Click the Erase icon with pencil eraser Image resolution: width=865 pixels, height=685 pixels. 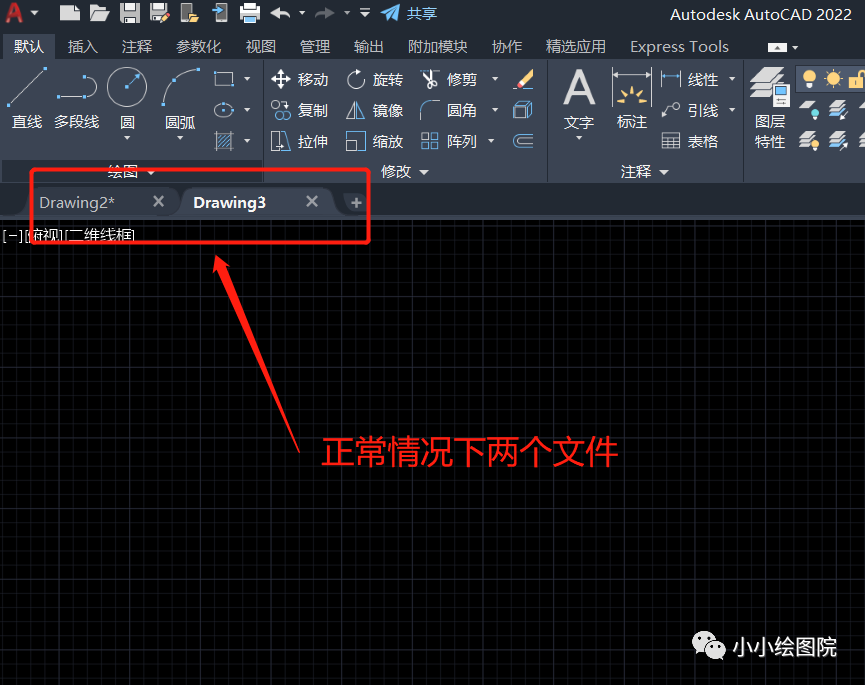[523, 79]
